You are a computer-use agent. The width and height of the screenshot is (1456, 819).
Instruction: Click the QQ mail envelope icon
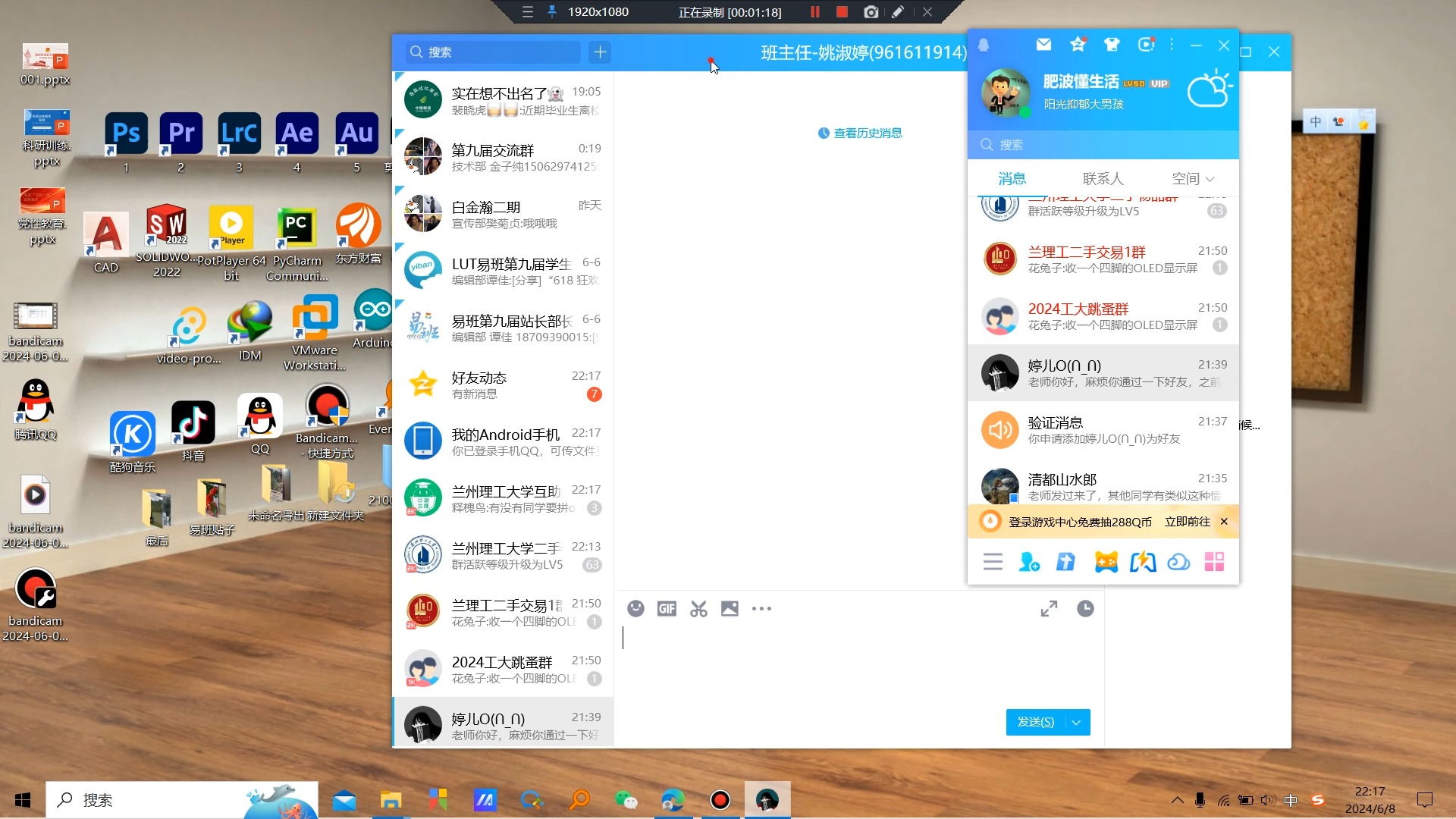pos(1043,45)
